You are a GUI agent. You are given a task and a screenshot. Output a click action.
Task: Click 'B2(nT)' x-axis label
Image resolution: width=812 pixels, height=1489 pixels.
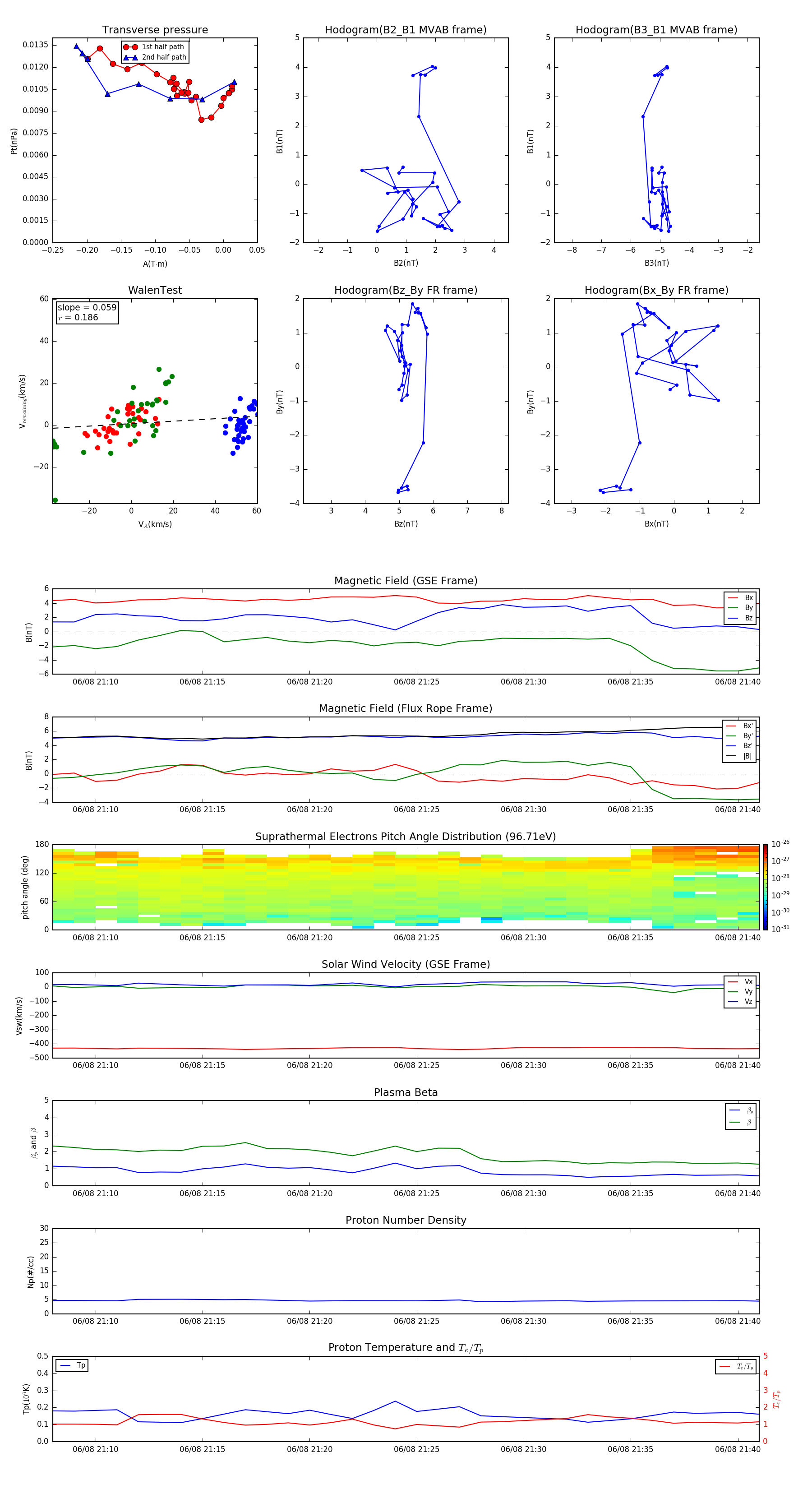pyautogui.click(x=406, y=263)
